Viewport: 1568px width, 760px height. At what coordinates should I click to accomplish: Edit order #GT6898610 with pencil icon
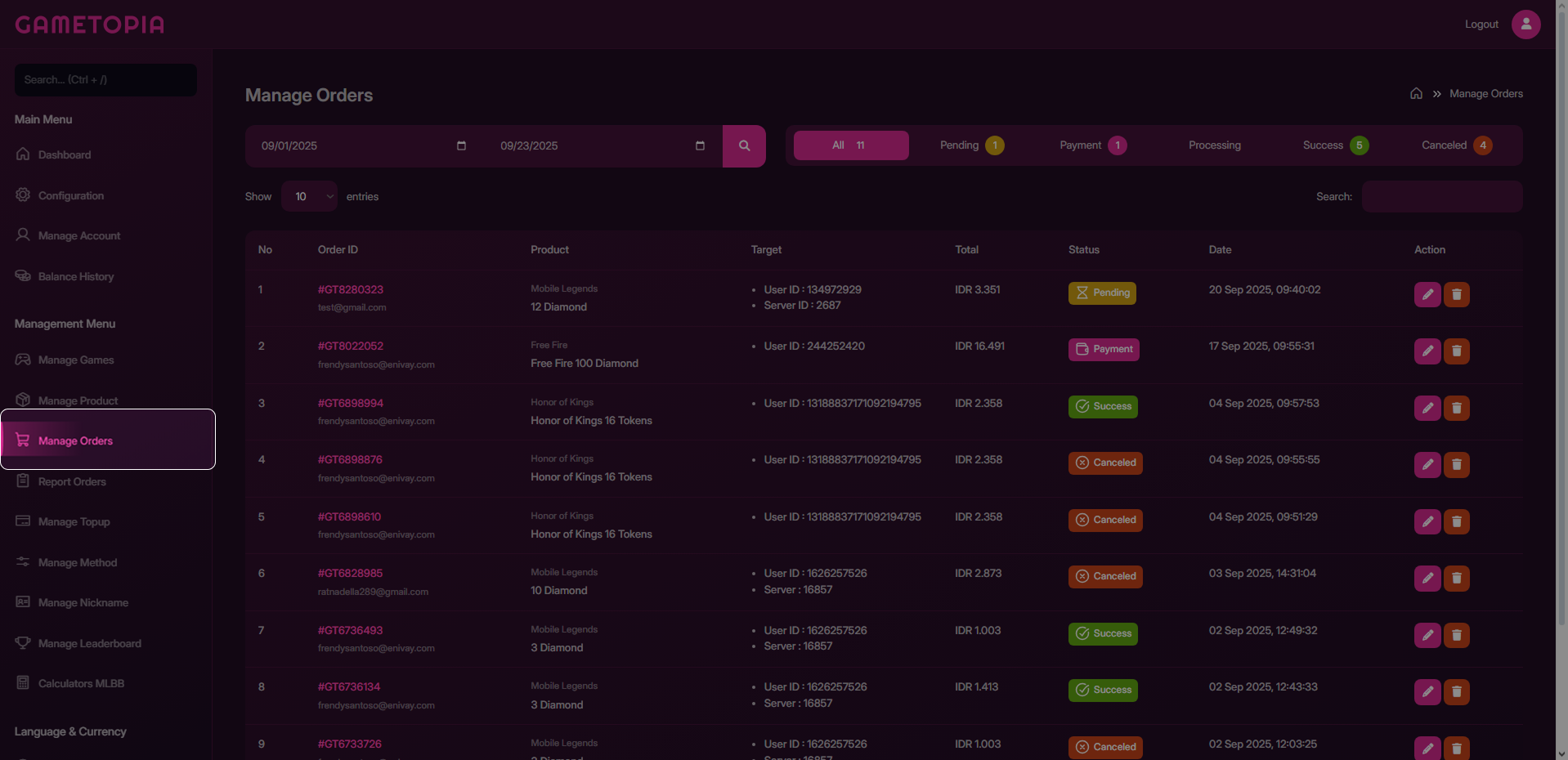pos(1427,521)
